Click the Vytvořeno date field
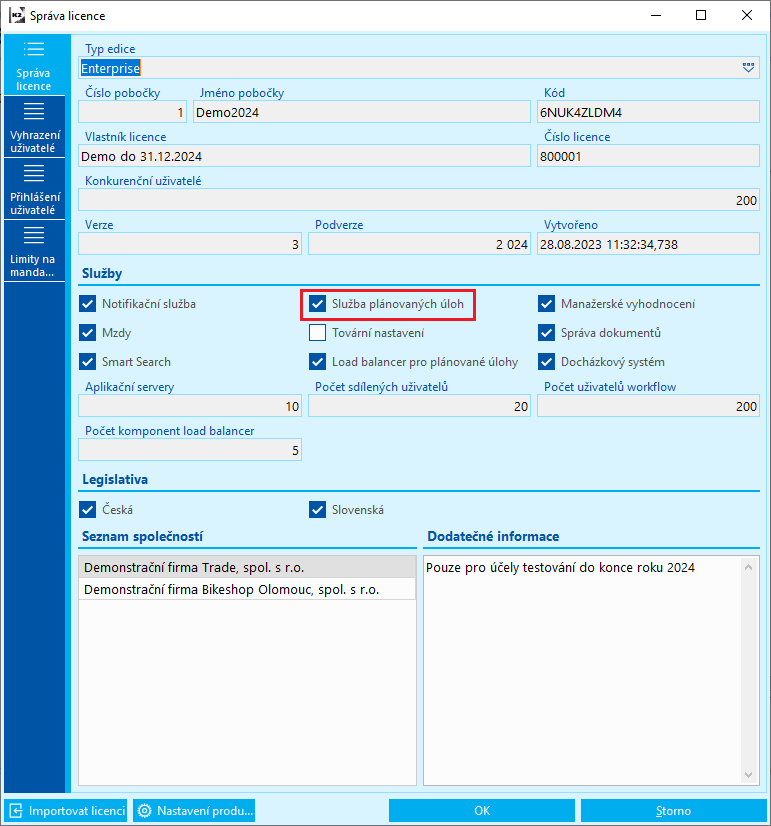 [648, 244]
